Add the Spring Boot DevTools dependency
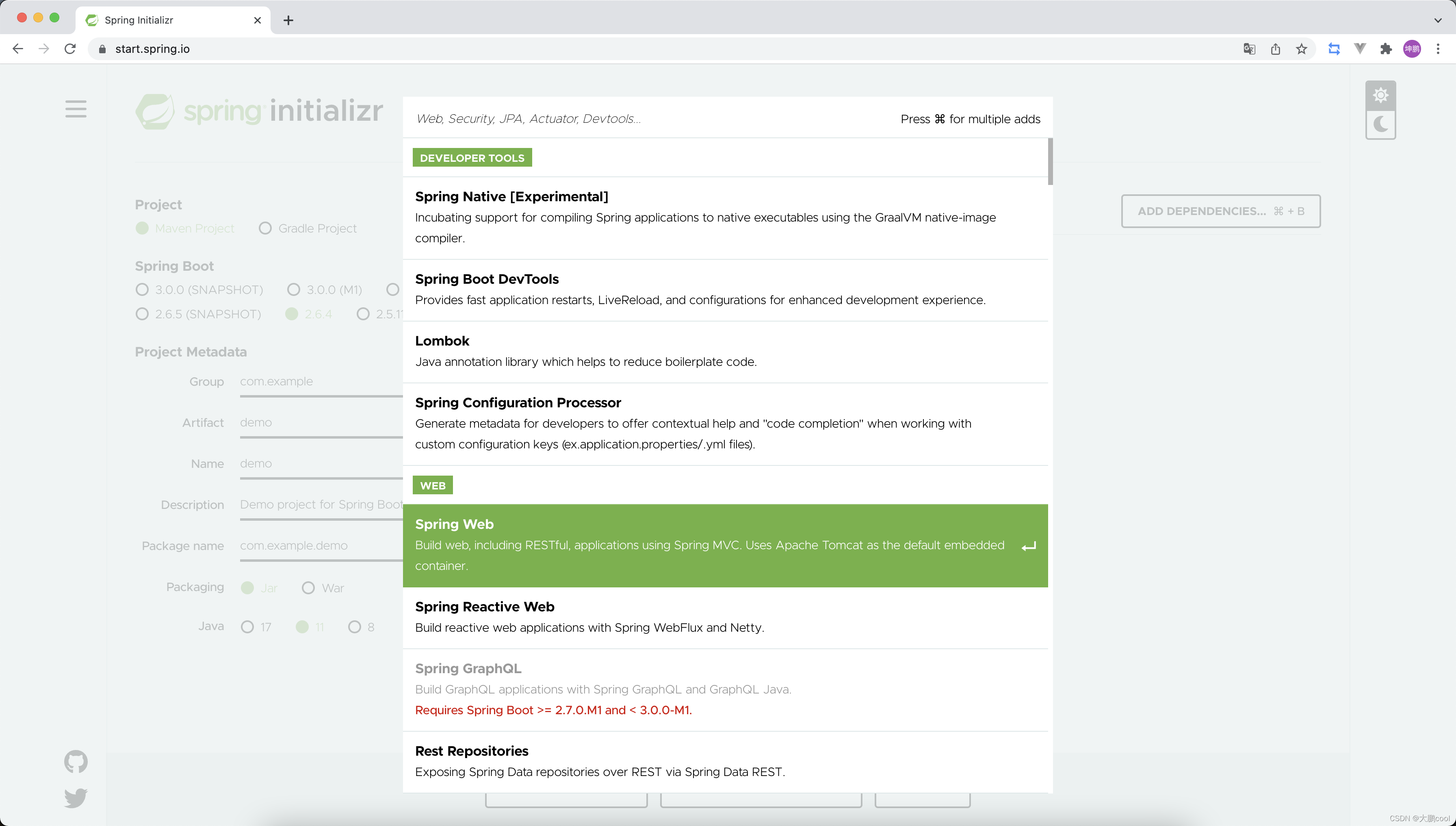This screenshot has width=1456, height=826. pos(725,290)
